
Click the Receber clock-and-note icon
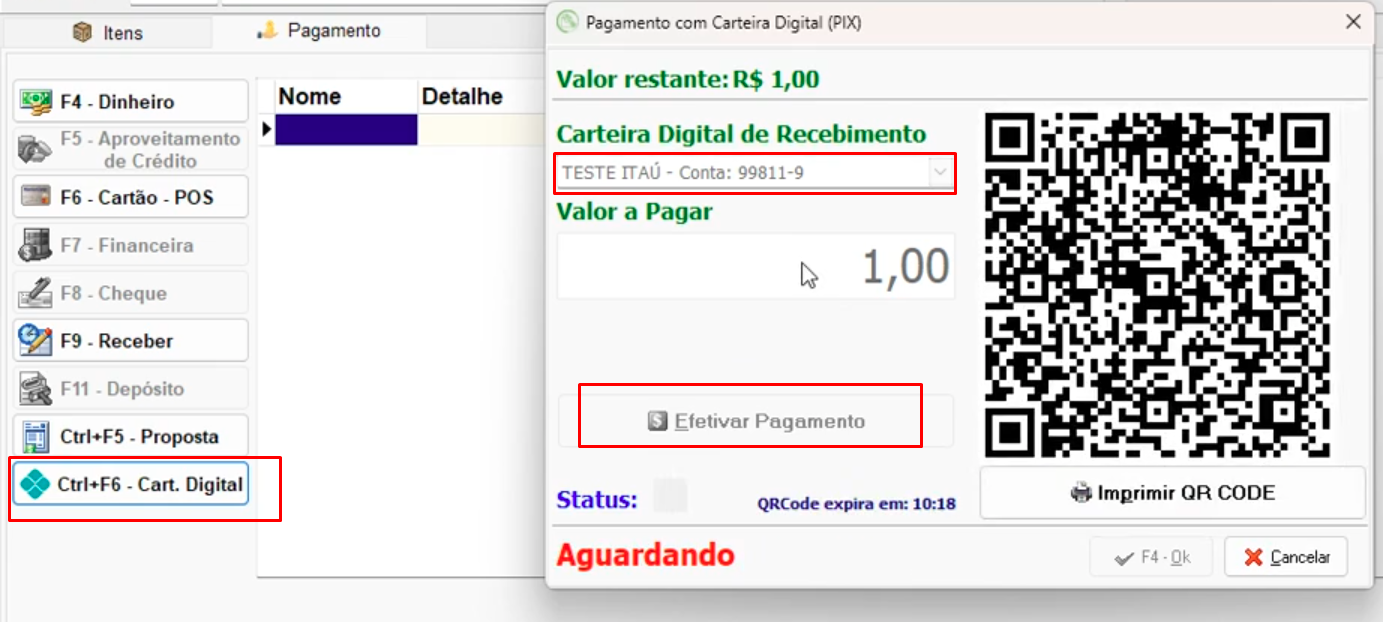tap(36, 341)
